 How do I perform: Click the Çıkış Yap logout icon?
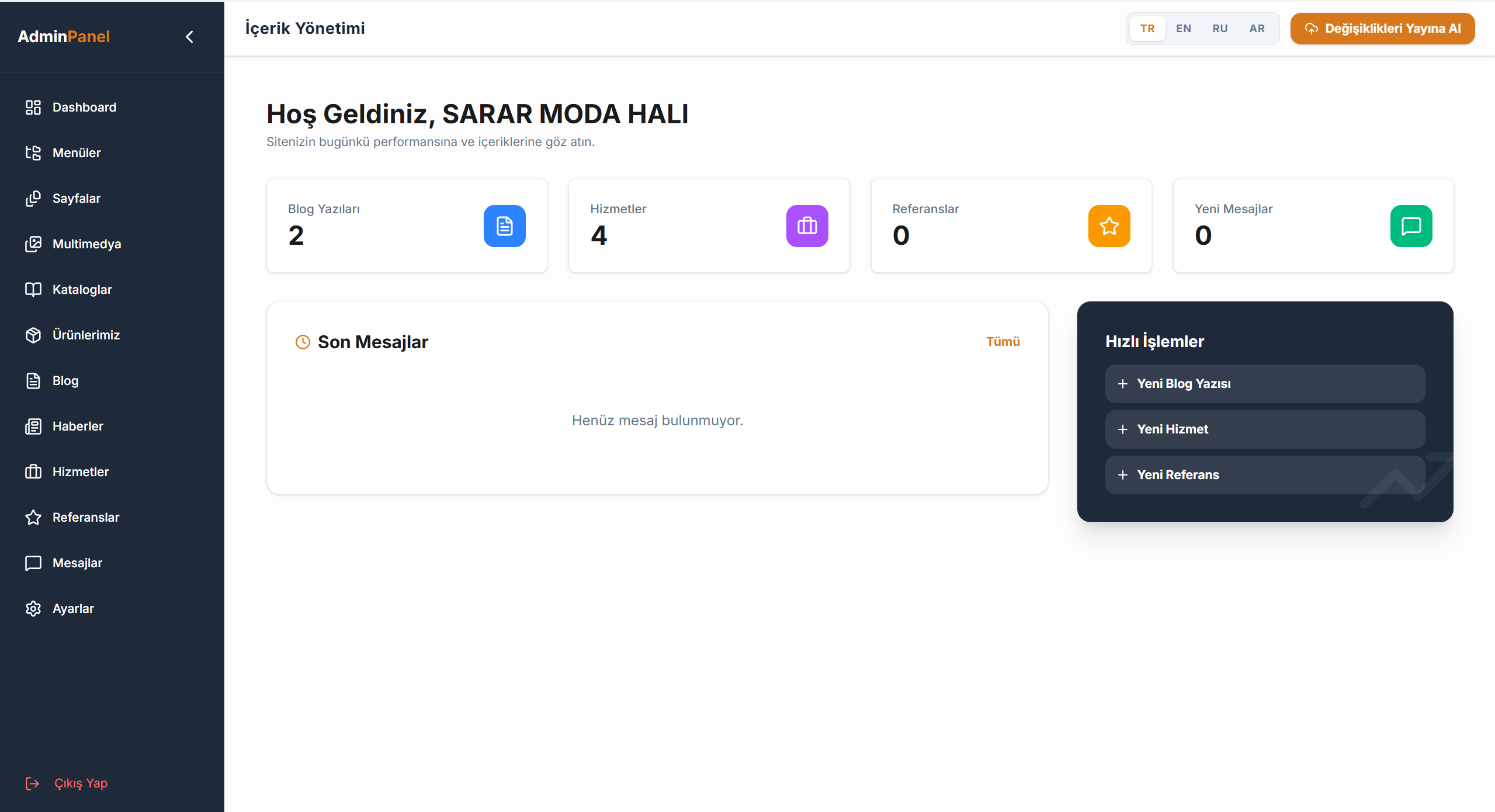click(x=33, y=783)
